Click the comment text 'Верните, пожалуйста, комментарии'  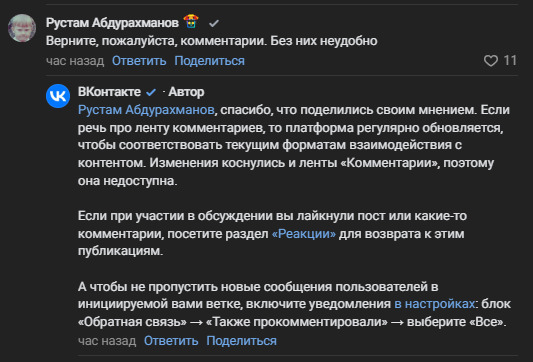tap(156, 41)
